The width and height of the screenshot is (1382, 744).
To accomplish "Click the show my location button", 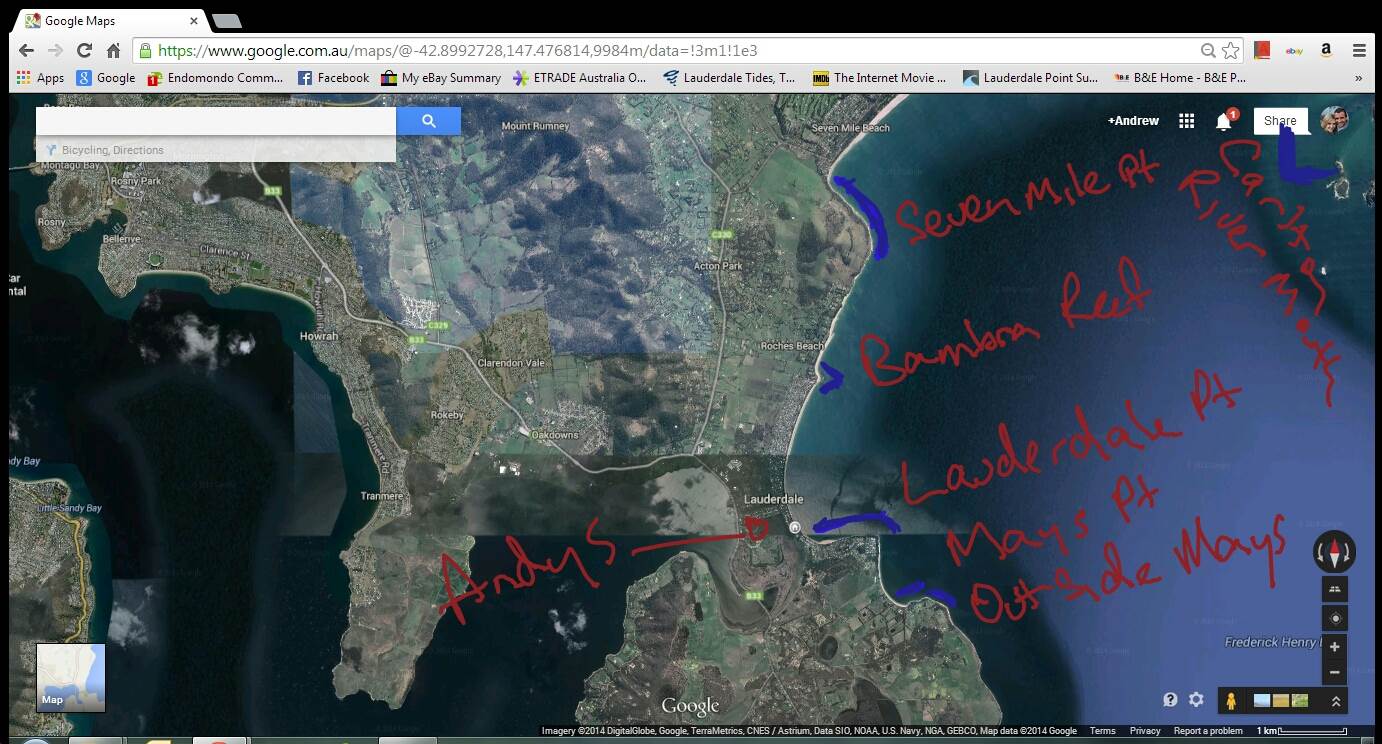I will click(x=1334, y=618).
